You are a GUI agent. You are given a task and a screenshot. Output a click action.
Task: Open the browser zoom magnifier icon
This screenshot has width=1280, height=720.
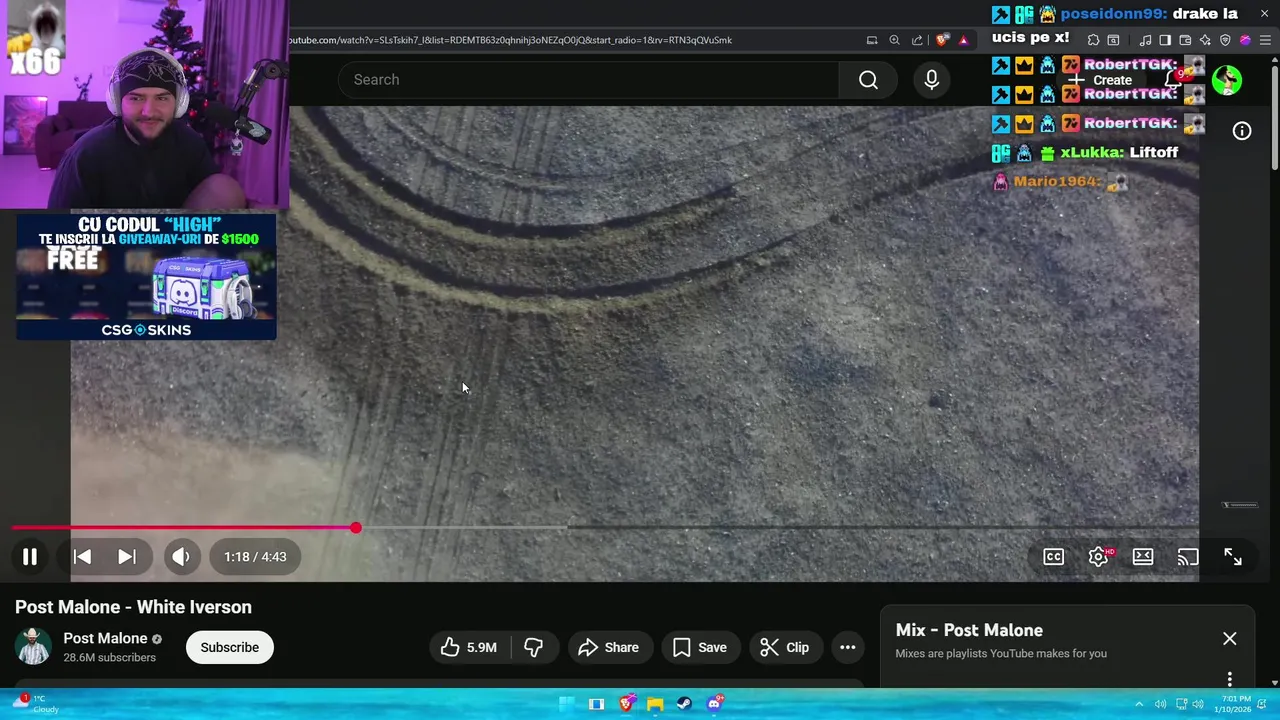tap(894, 40)
